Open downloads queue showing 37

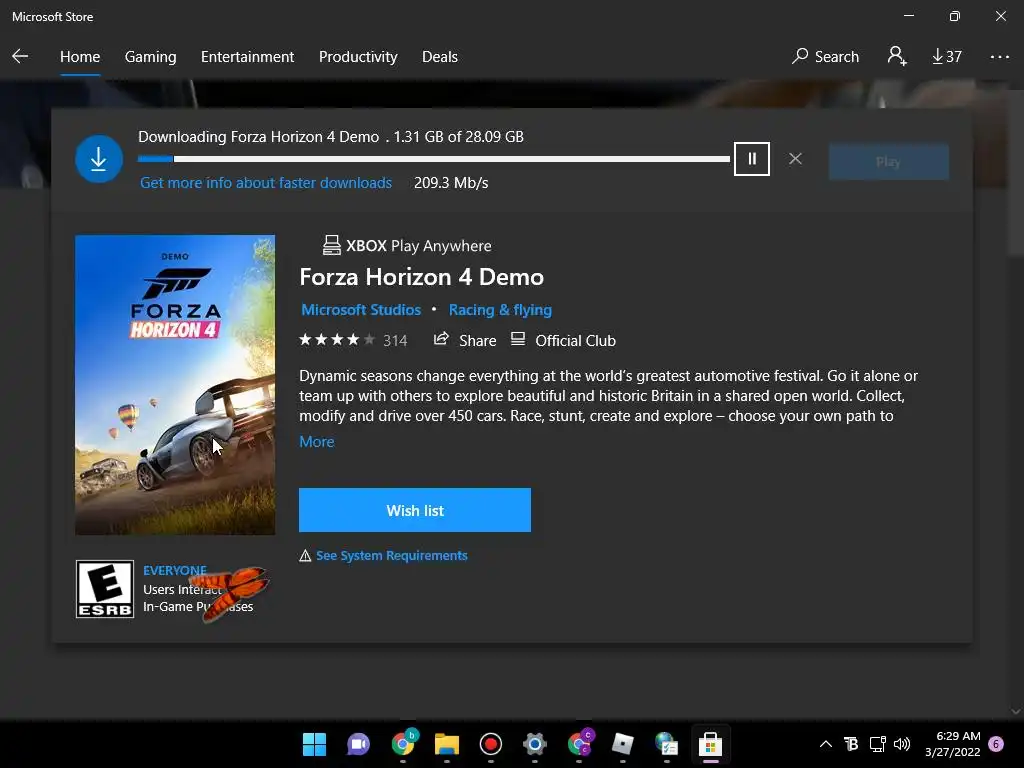coord(946,57)
